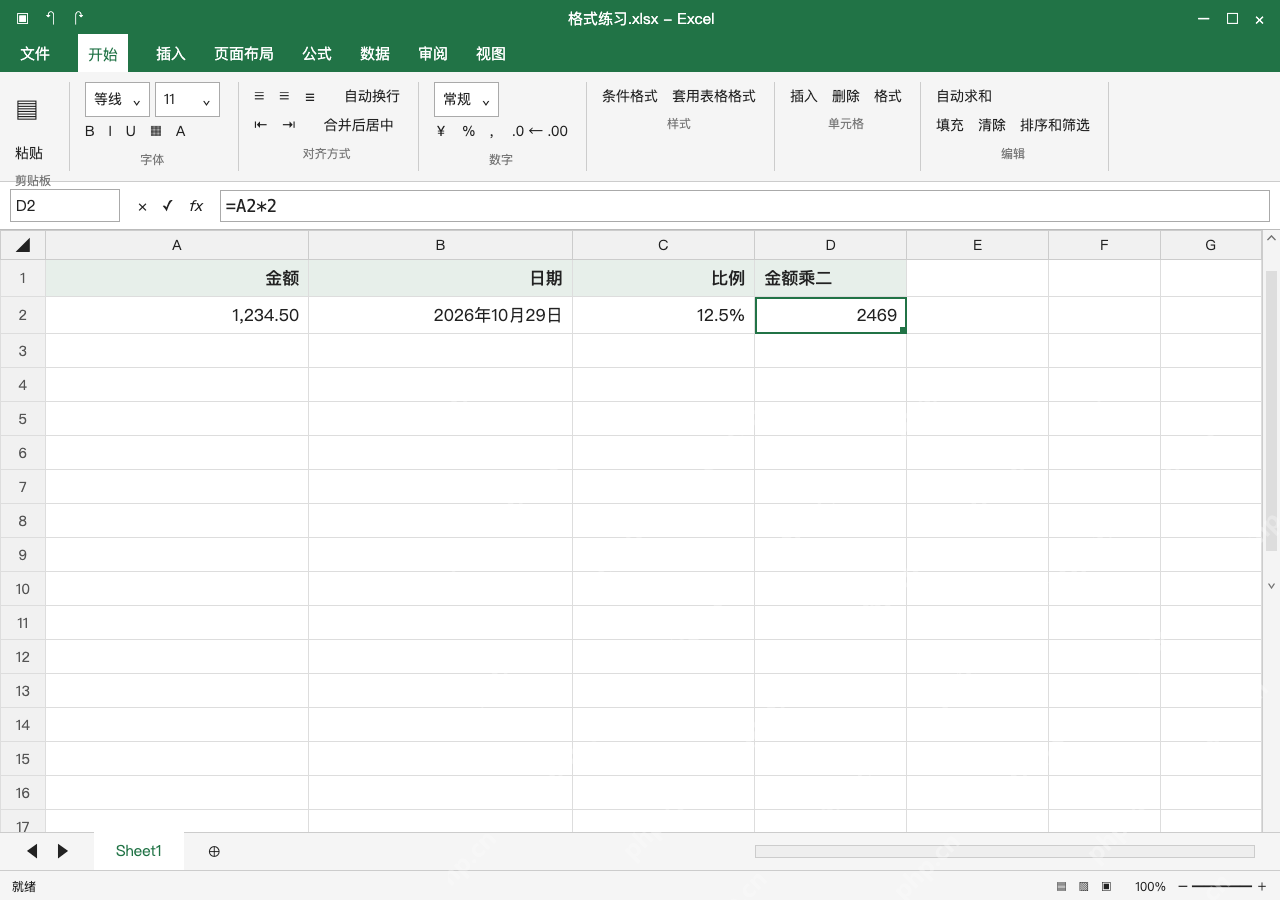Apply bold formatting with the B button
Image resolution: width=1280 pixels, height=900 pixels.
(x=90, y=131)
